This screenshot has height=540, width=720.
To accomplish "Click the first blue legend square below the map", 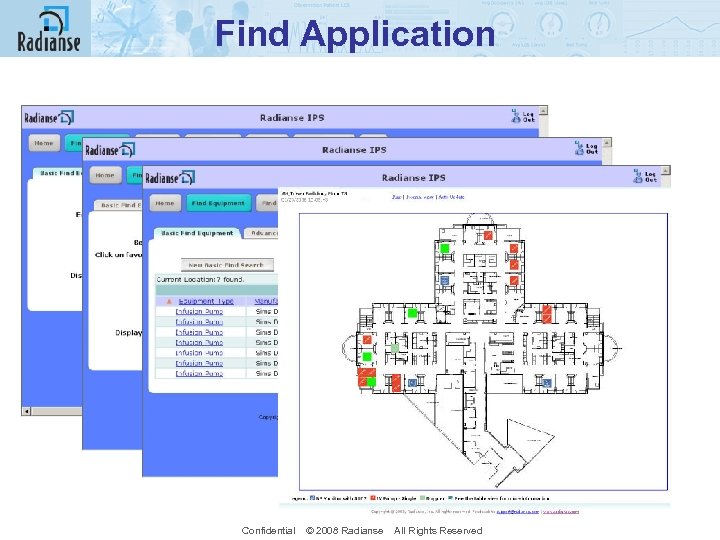I will pos(312,498).
